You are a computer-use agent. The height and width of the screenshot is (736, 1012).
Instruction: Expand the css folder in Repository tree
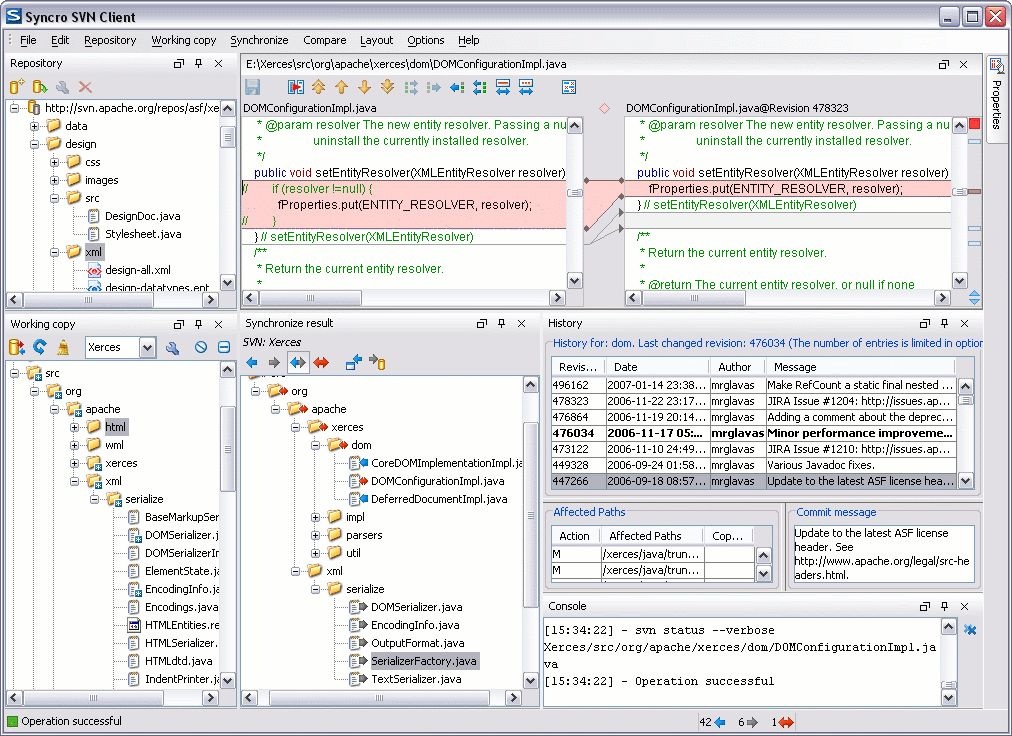[55, 162]
